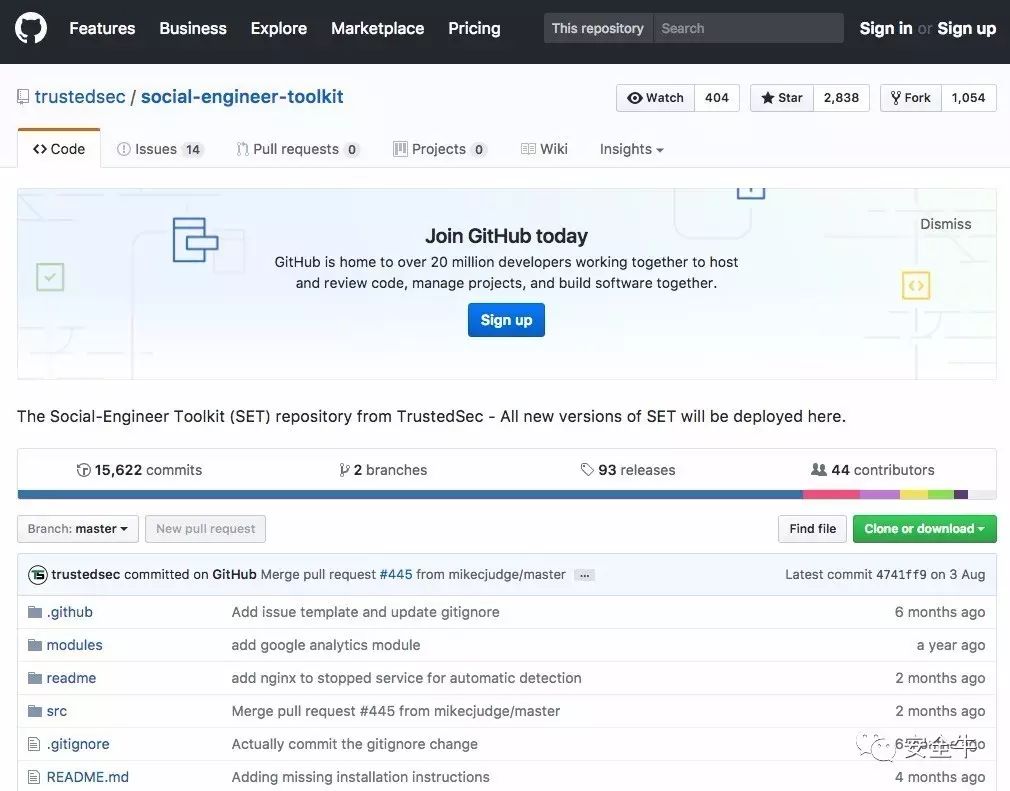1010x791 pixels.
Task: Open the Wiki tab
Action: (x=544, y=149)
